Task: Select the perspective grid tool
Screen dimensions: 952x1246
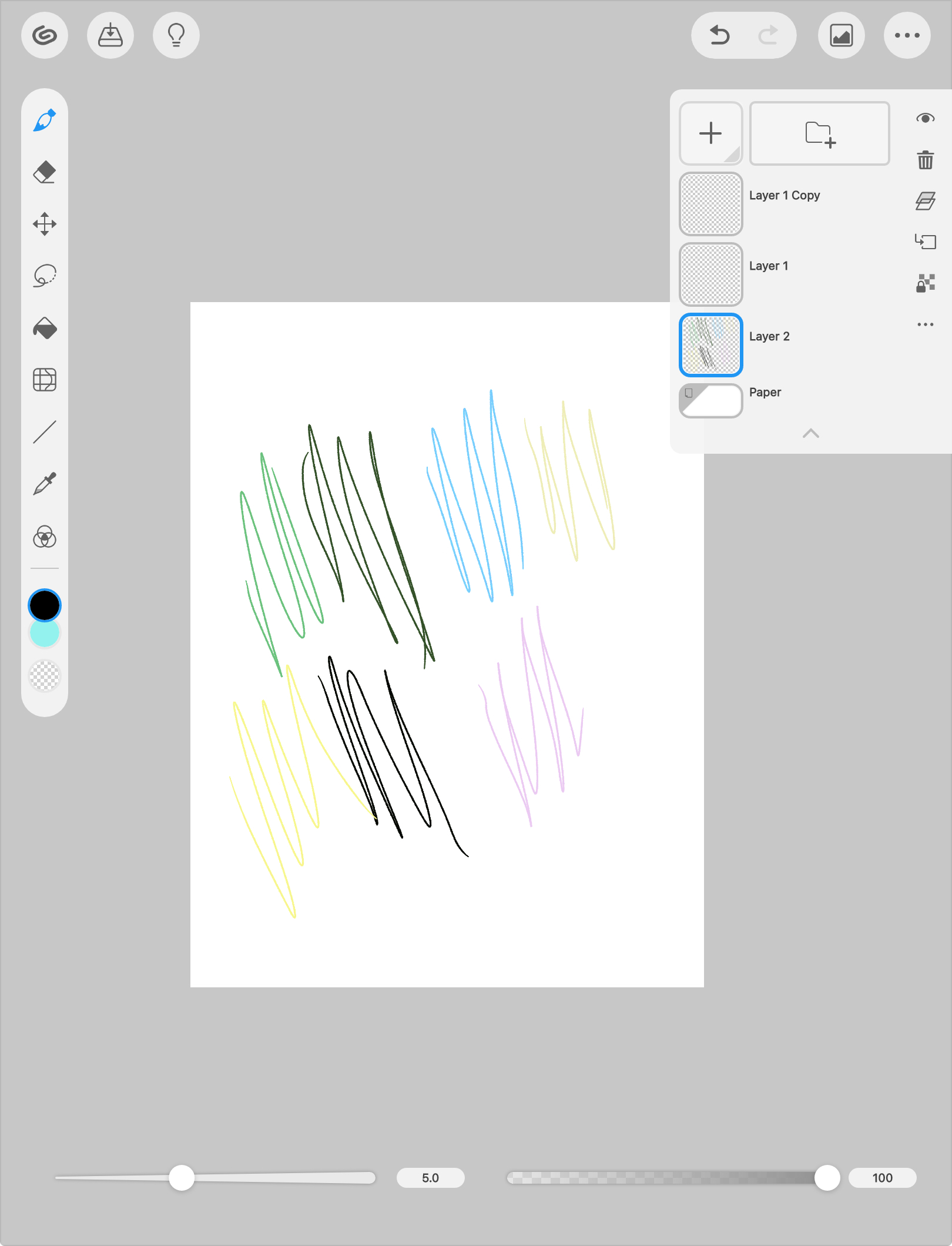Action: tap(45, 380)
